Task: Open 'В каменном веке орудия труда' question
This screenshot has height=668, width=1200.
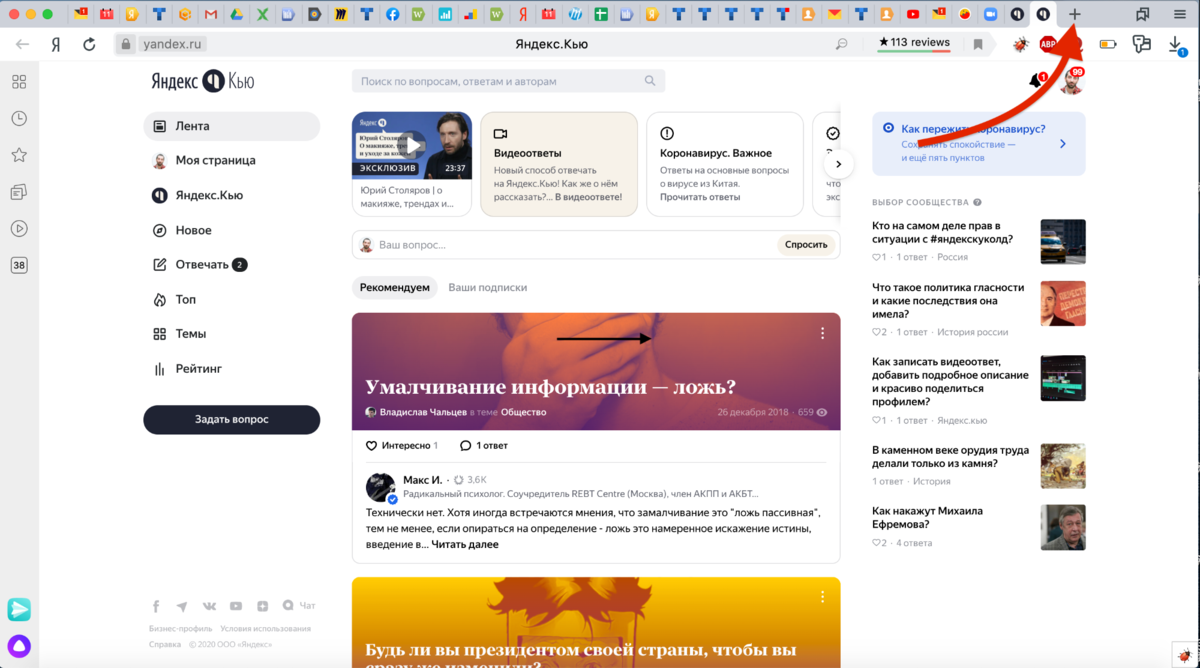Action: coord(948,457)
